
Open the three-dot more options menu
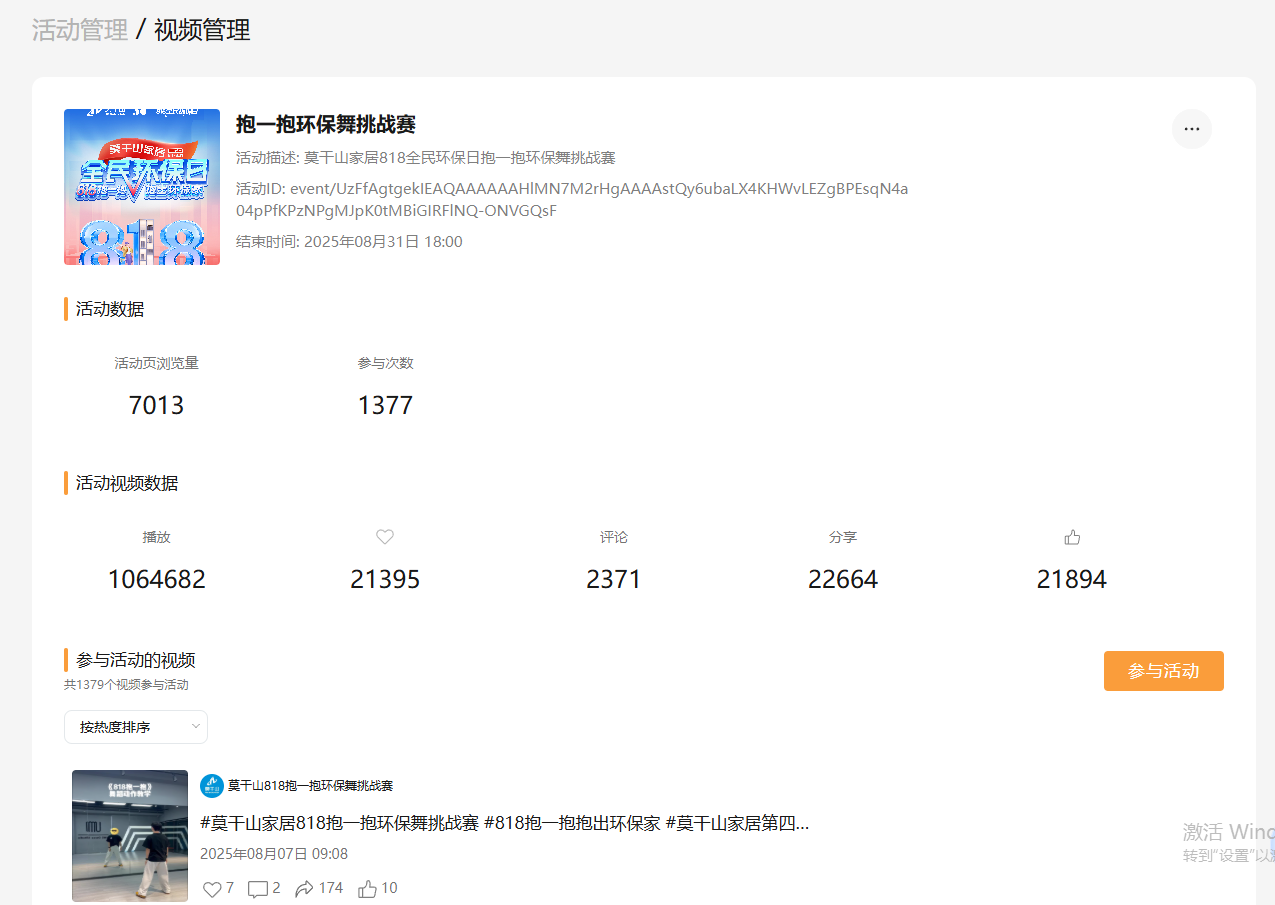pos(1191,129)
